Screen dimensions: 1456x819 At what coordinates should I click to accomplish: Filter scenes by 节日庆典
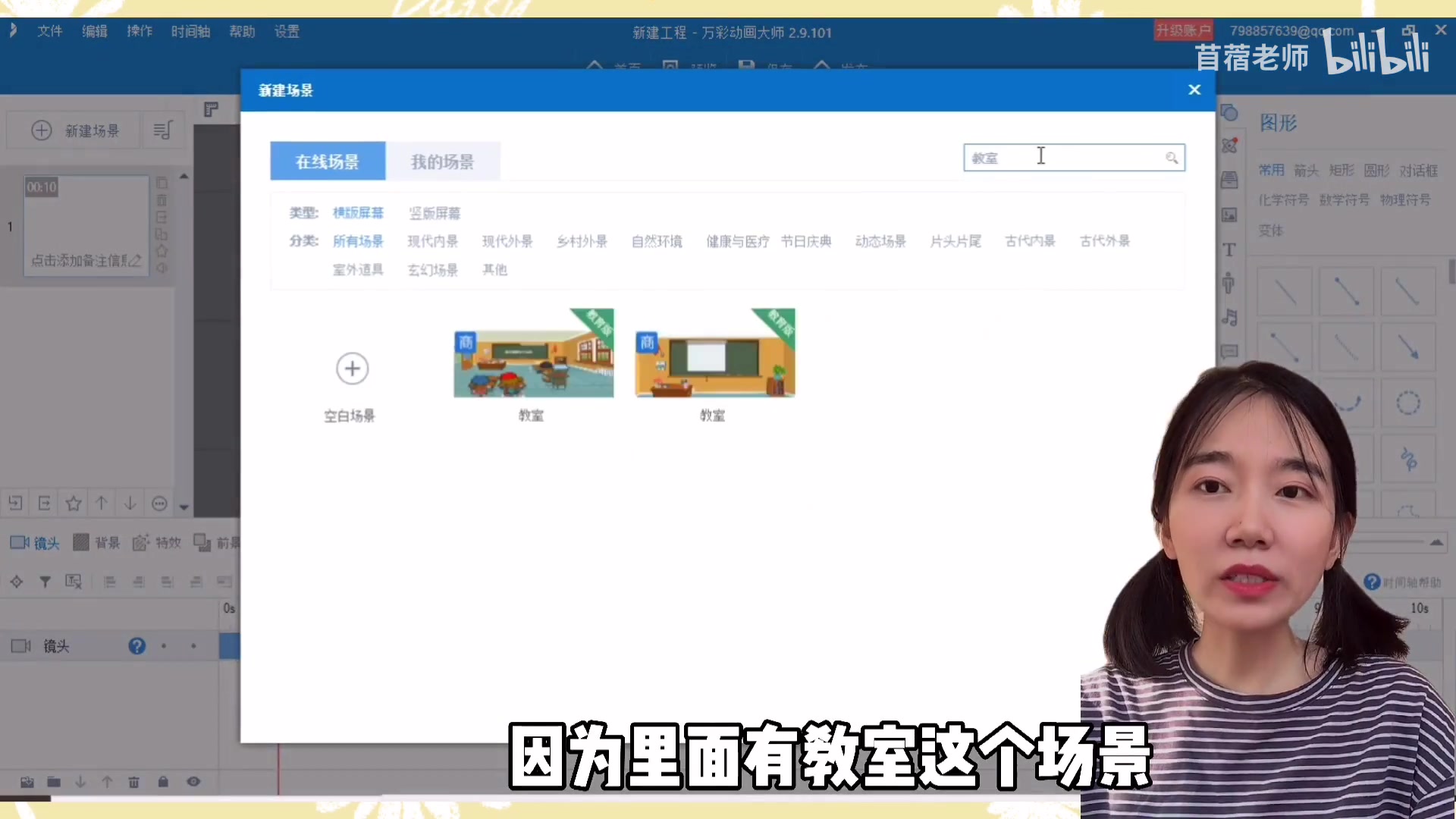806,241
